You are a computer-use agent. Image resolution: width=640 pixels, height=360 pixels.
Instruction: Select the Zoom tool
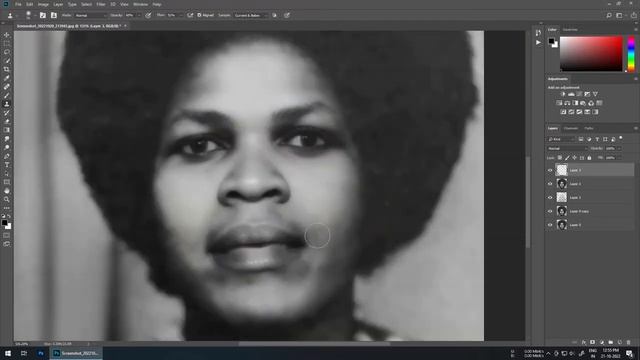[x=7, y=199]
